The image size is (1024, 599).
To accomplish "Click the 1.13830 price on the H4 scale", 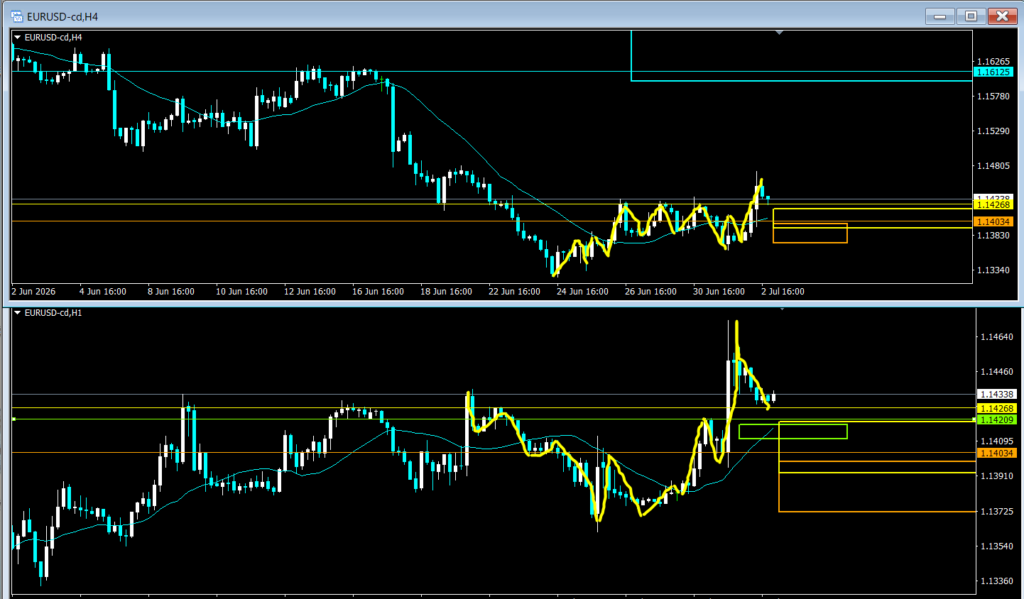I will click(x=993, y=235).
